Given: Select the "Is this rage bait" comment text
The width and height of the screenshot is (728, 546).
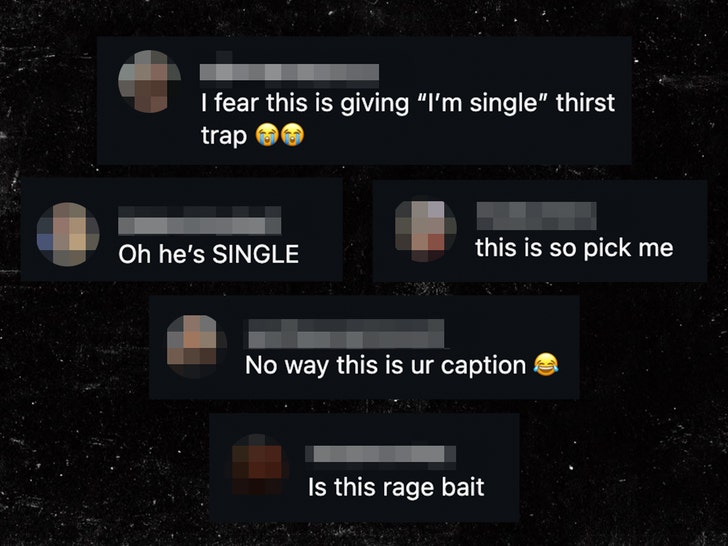Looking at the screenshot, I should point(396,488).
